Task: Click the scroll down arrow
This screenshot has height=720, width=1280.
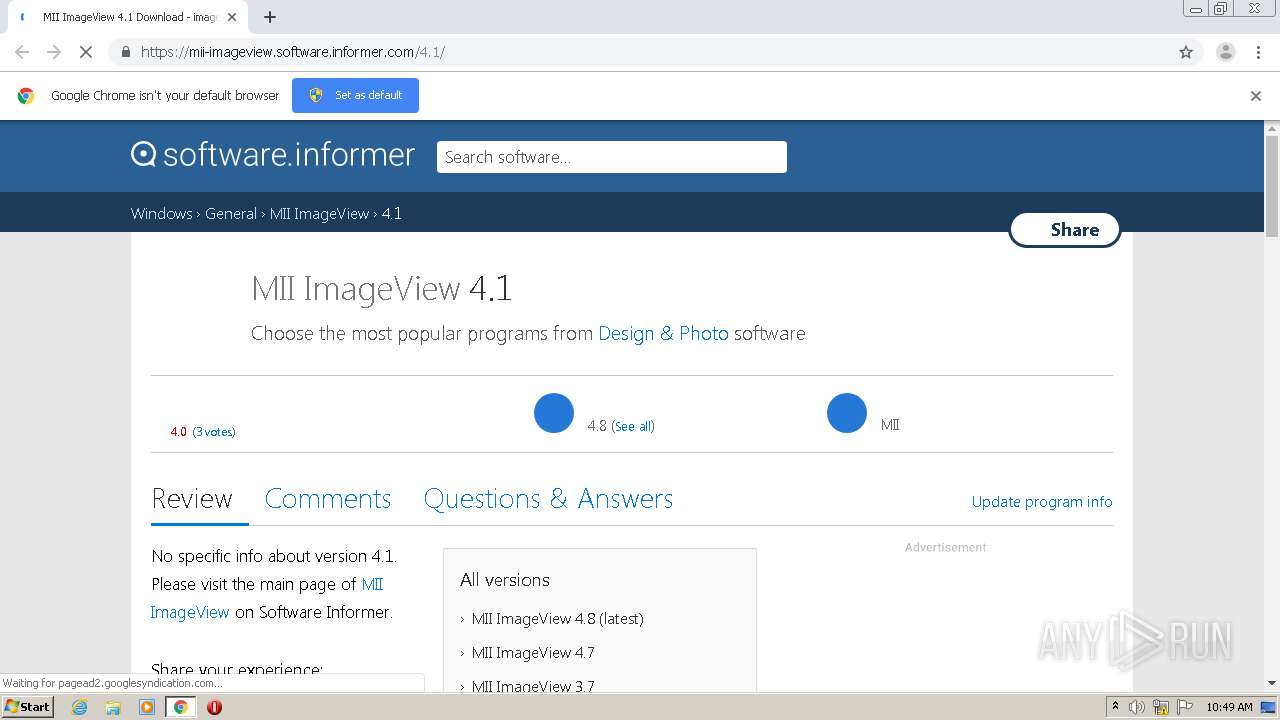Action: (x=1272, y=683)
